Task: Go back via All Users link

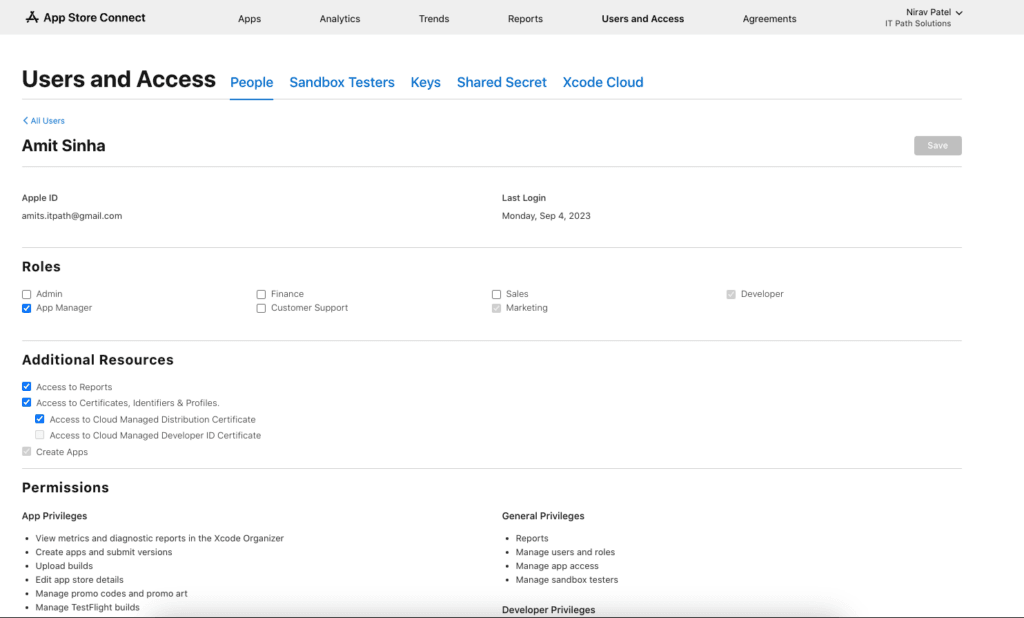Action: click(44, 121)
